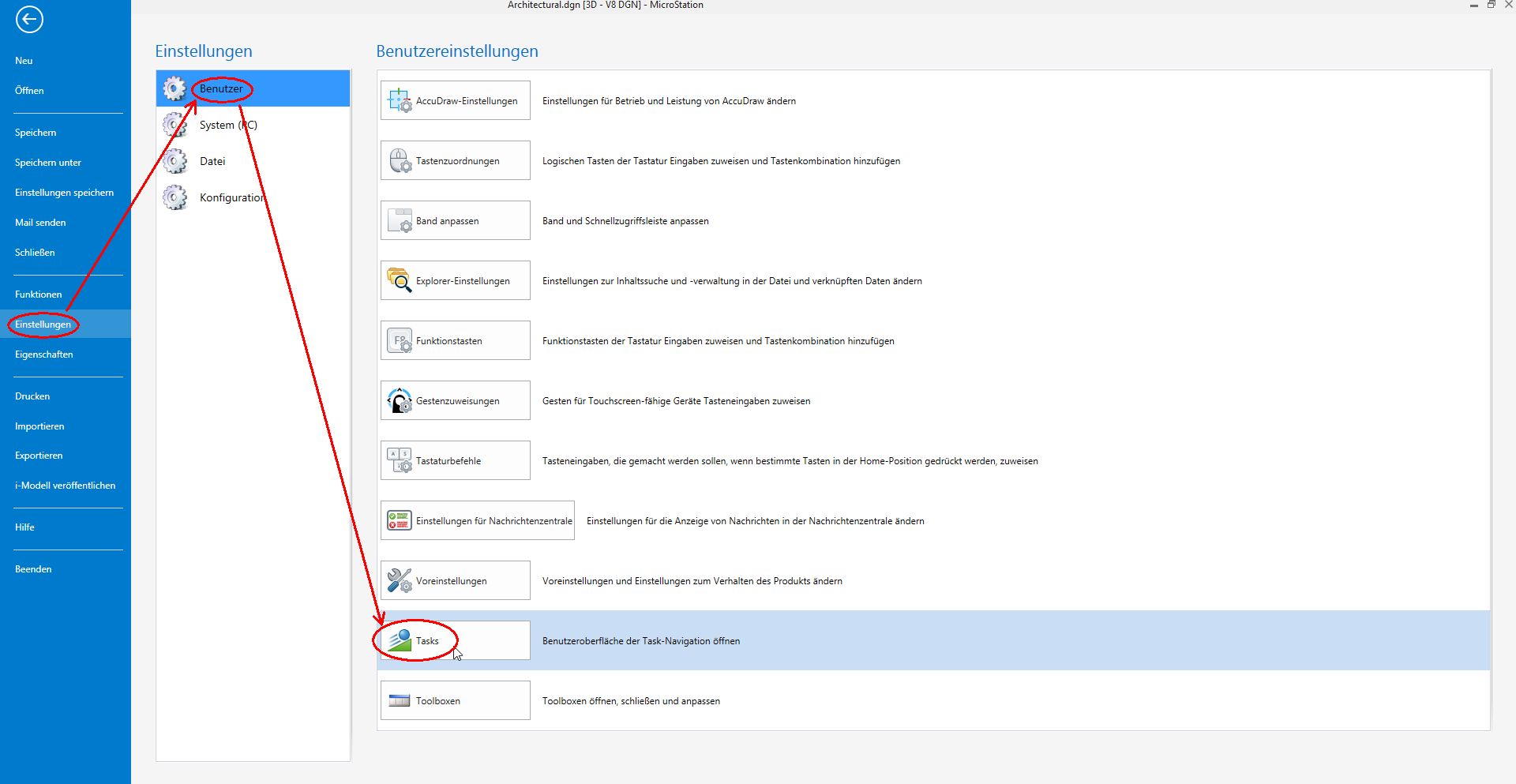Click Einstellungen für Nachrichtenzentrale label
Viewport: 1516px width, 784px height.
[494, 521]
